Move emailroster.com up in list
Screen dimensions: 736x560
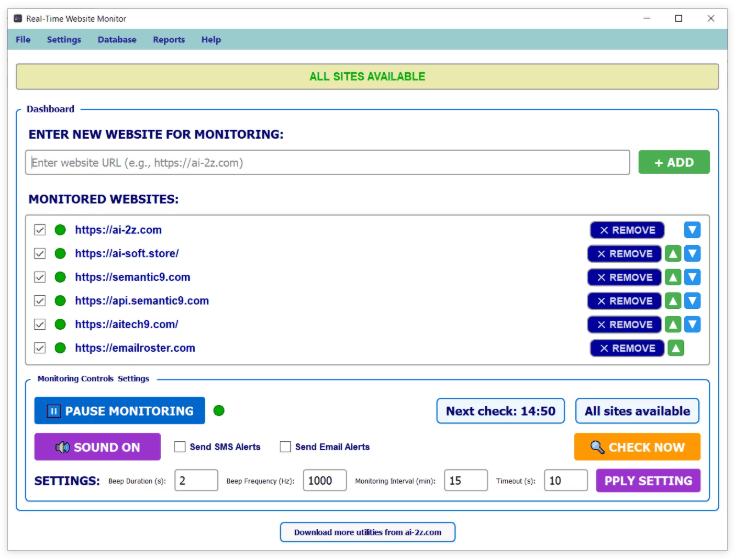[675, 348]
